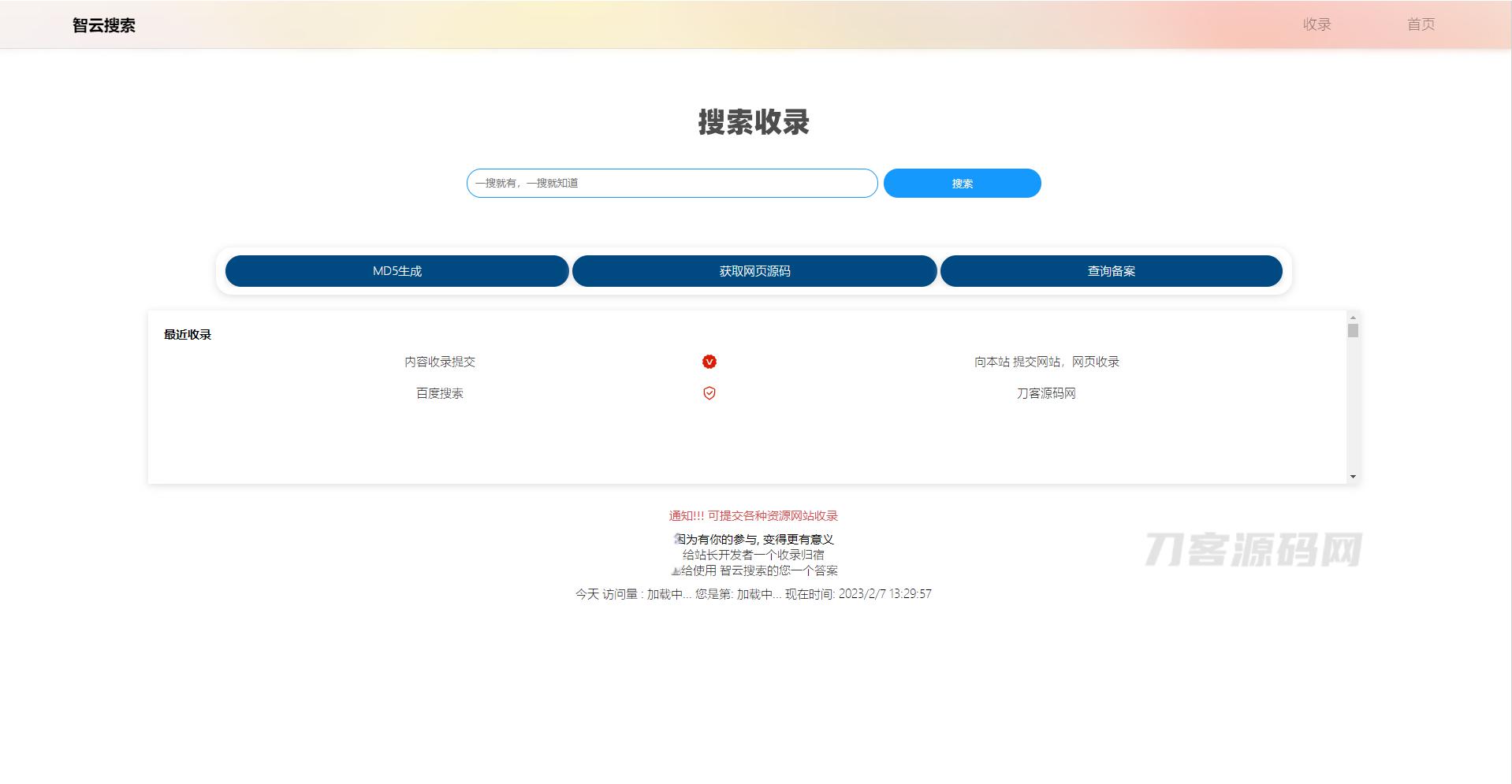Open the 百度搜索 entry
Viewport: 1512px width, 784px height.
440,393
